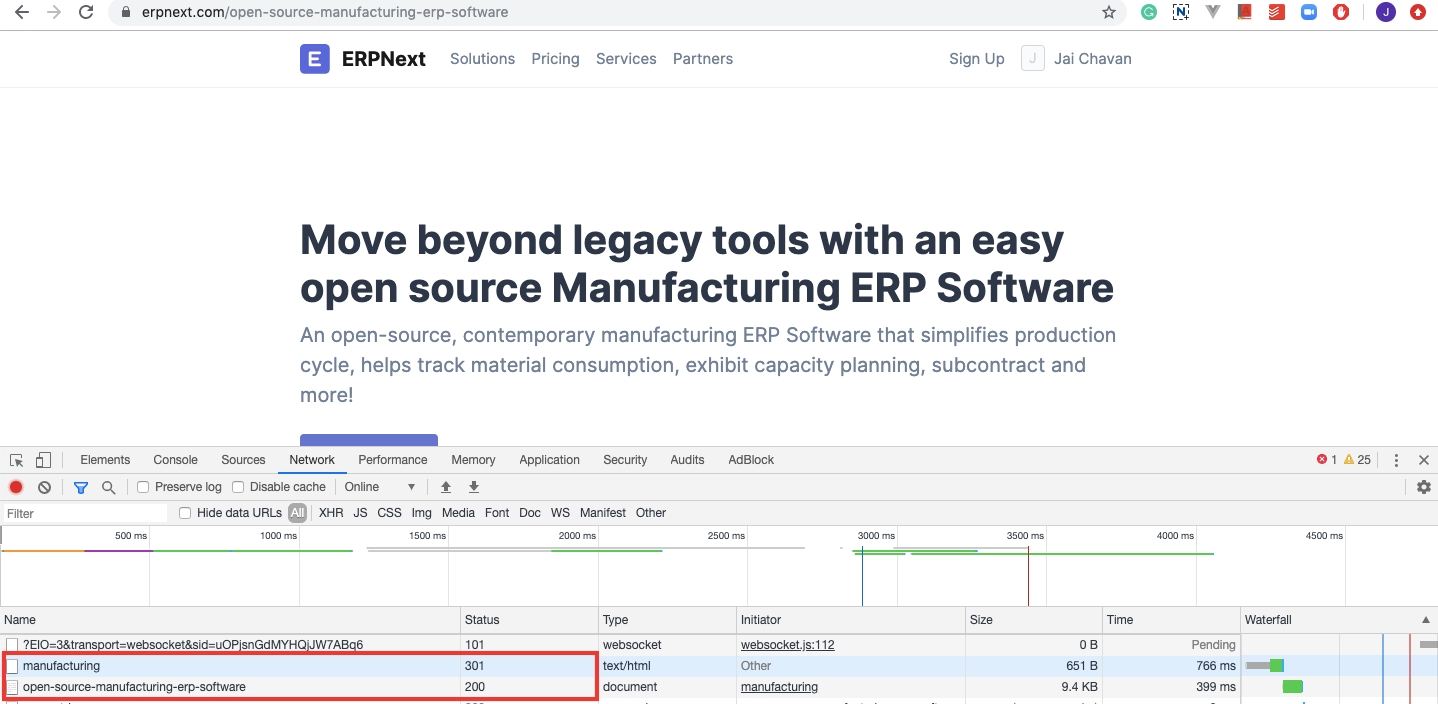Image resolution: width=1438 pixels, height=704 pixels.
Task: Open network search with magnifier icon
Action: pos(108,487)
